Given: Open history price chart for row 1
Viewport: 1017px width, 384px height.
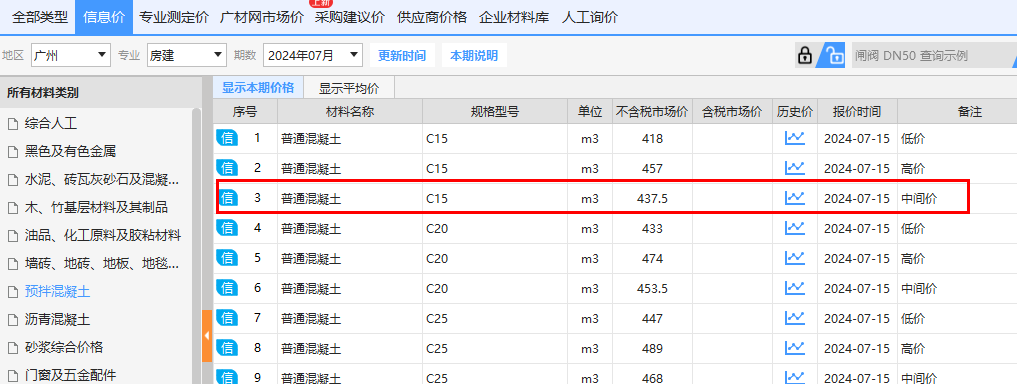Looking at the screenshot, I should (795, 138).
